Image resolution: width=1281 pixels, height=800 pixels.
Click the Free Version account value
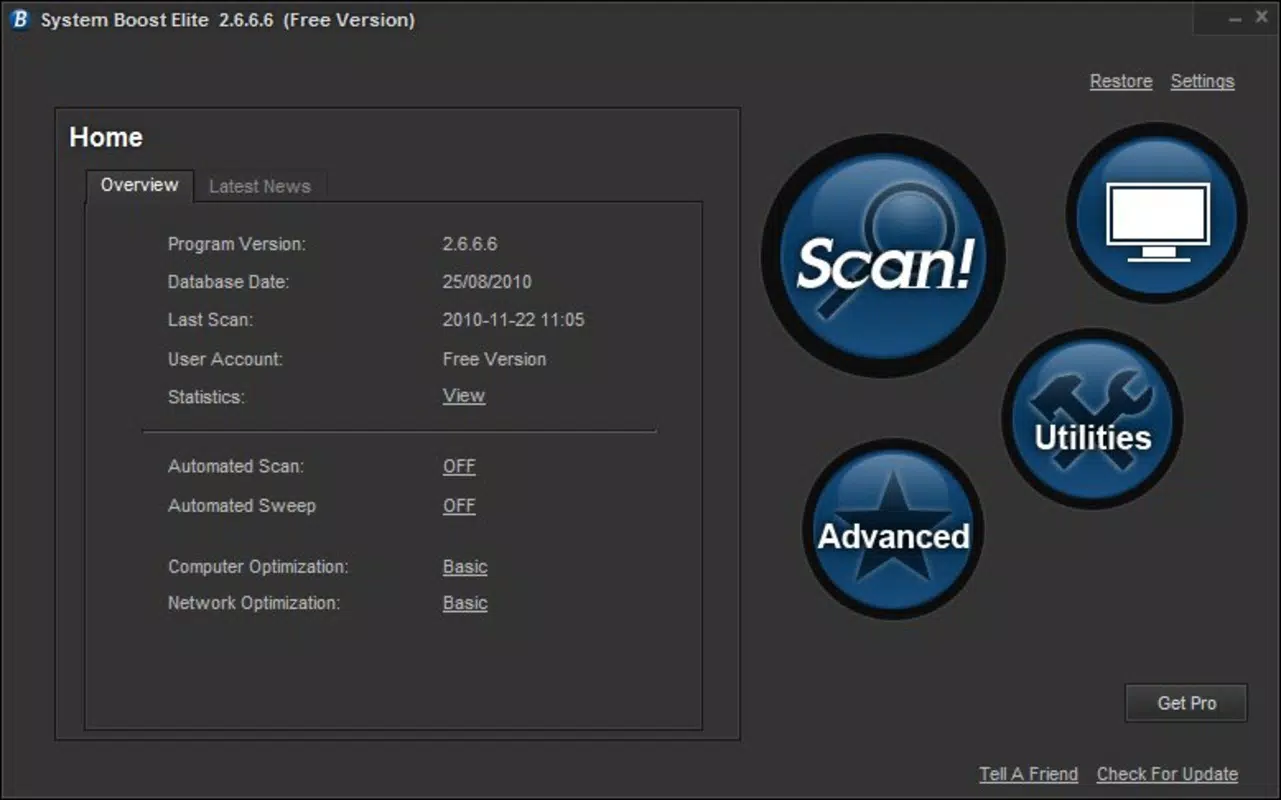click(x=494, y=359)
